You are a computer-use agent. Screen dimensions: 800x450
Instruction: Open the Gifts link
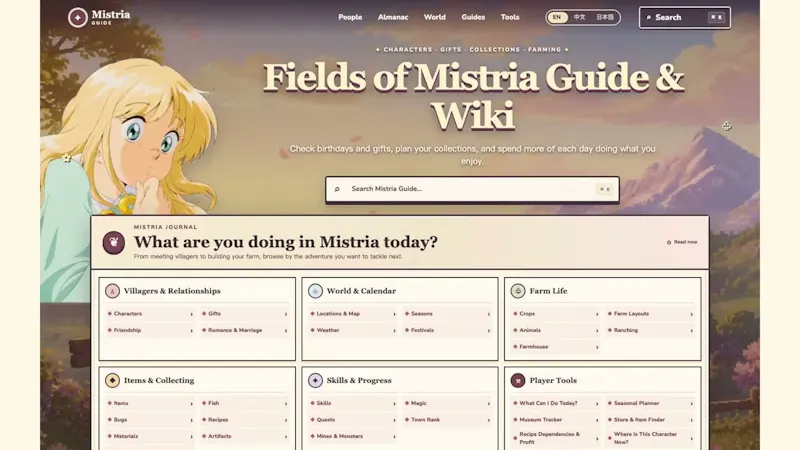pos(244,314)
